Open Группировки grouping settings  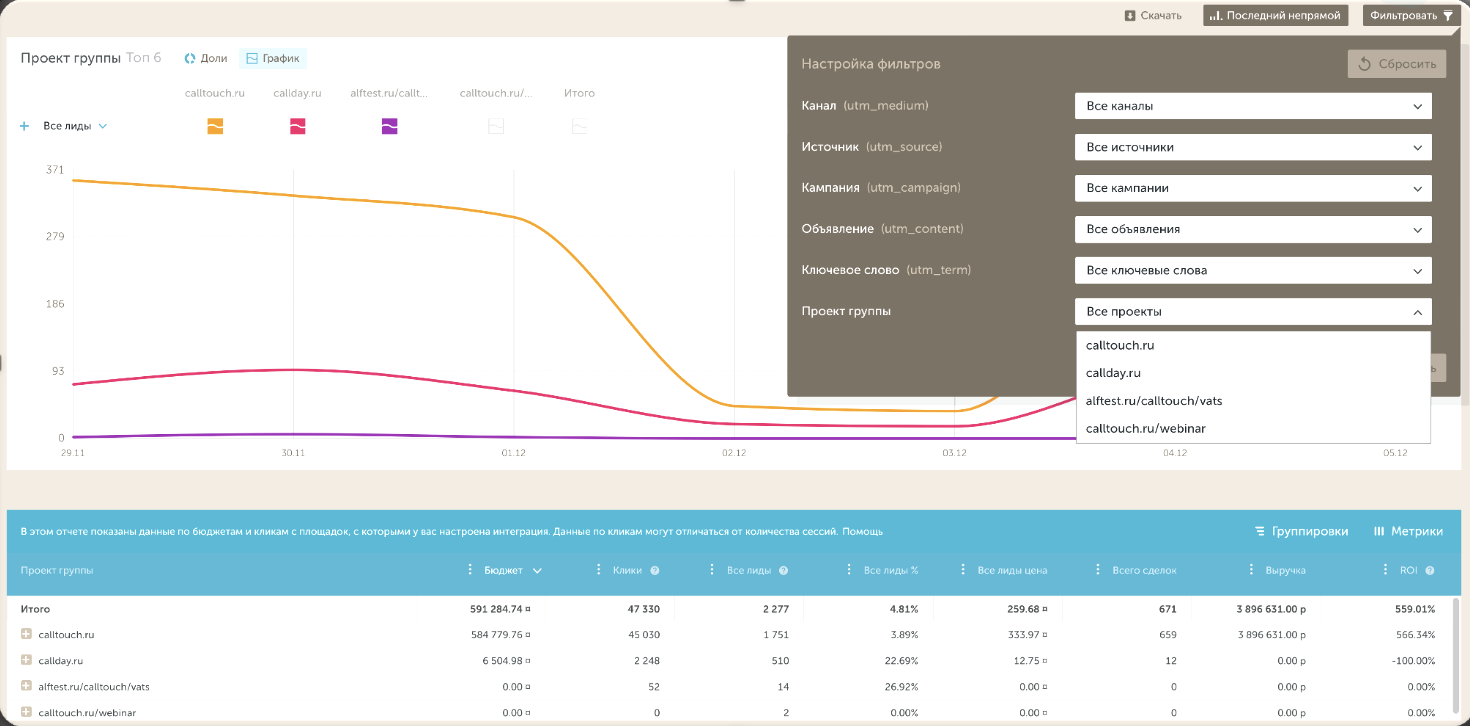tap(1301, 531)
